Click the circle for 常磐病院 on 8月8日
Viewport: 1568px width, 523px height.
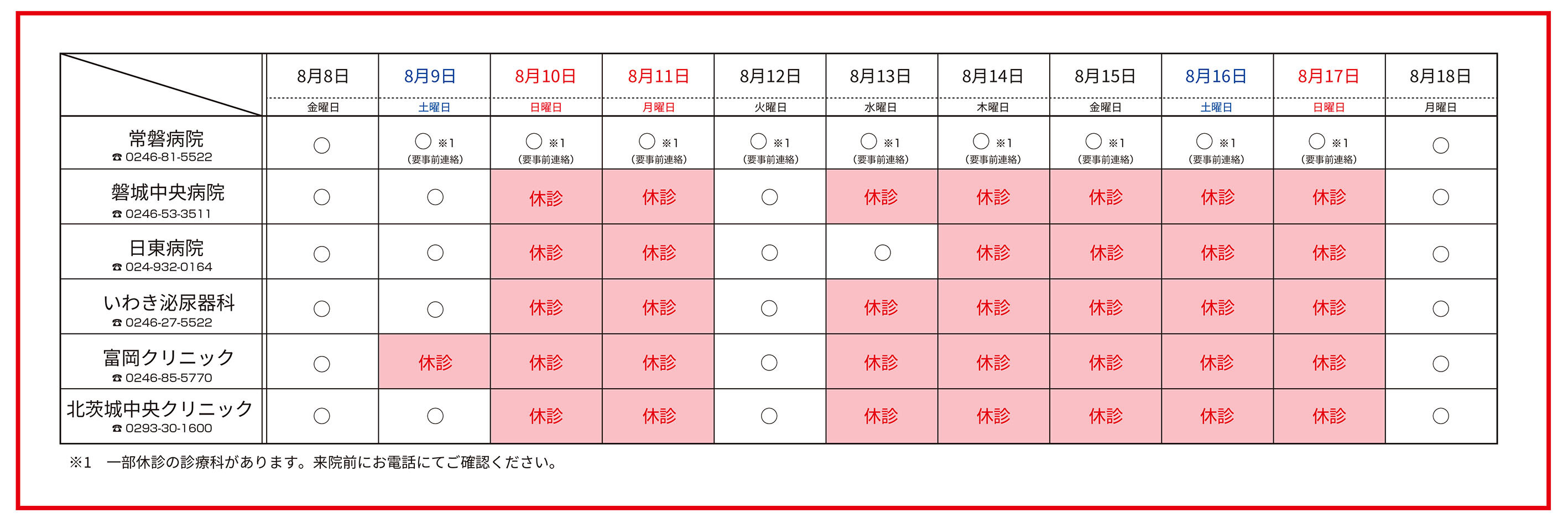(321, 145)
